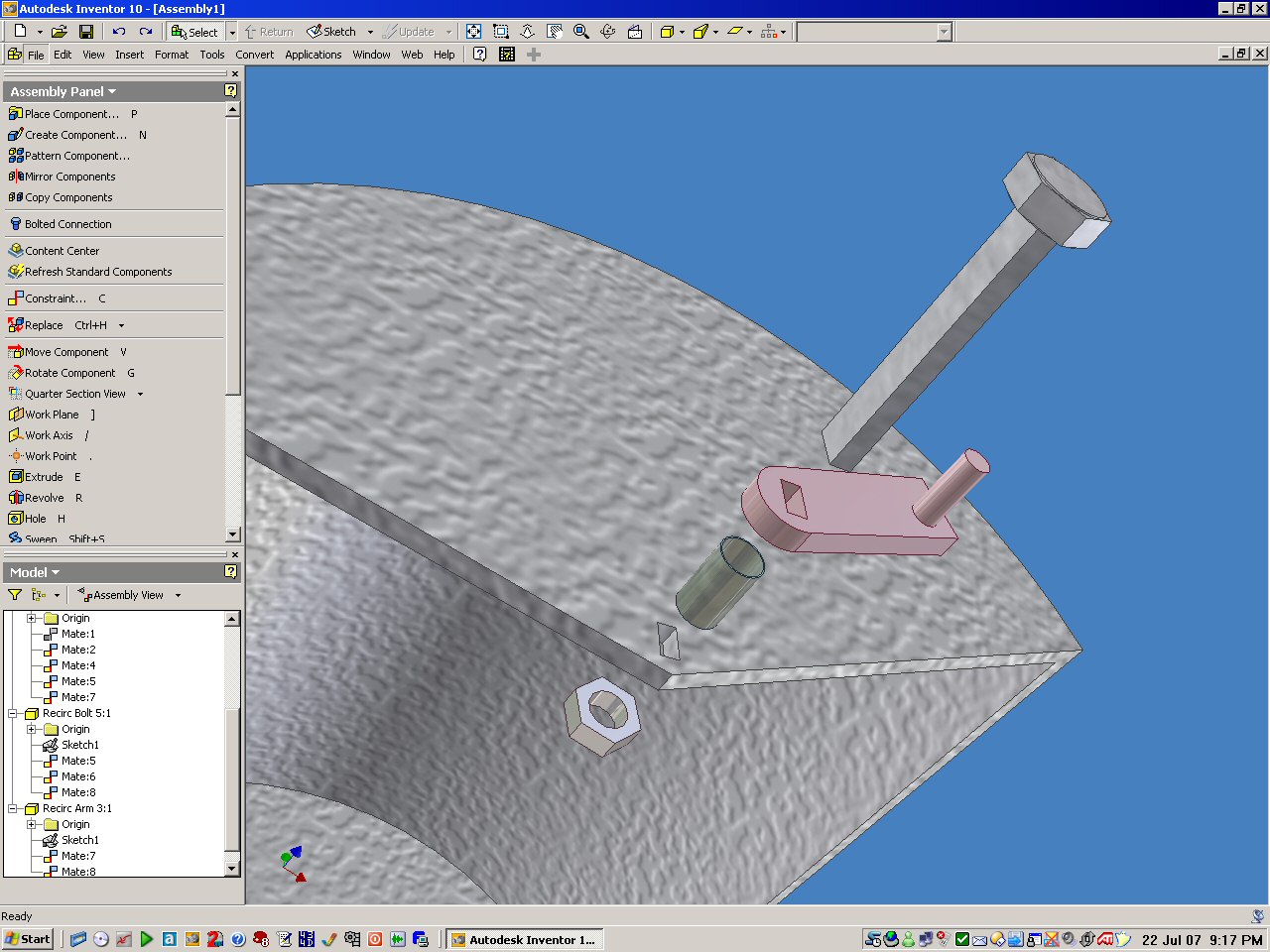Click Autodesk Inventor taskbar button

pyautogui.click(x=524, y=939)
